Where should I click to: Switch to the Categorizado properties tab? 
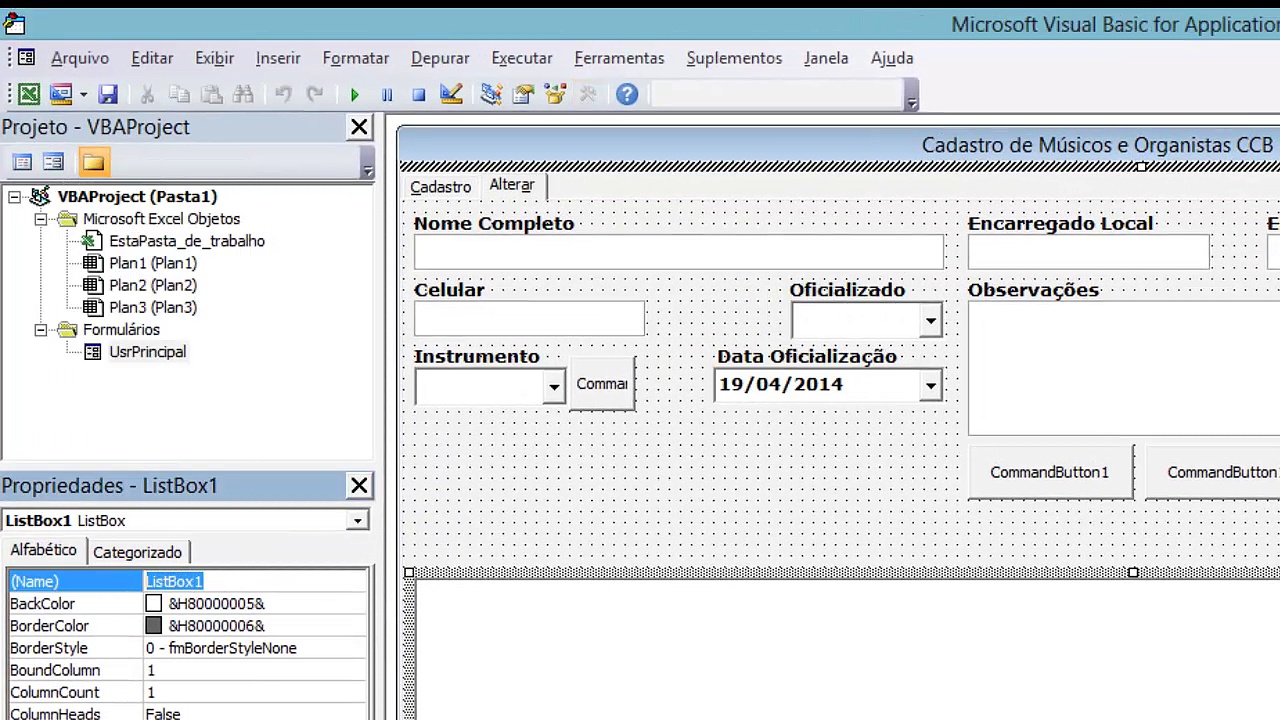137,552
